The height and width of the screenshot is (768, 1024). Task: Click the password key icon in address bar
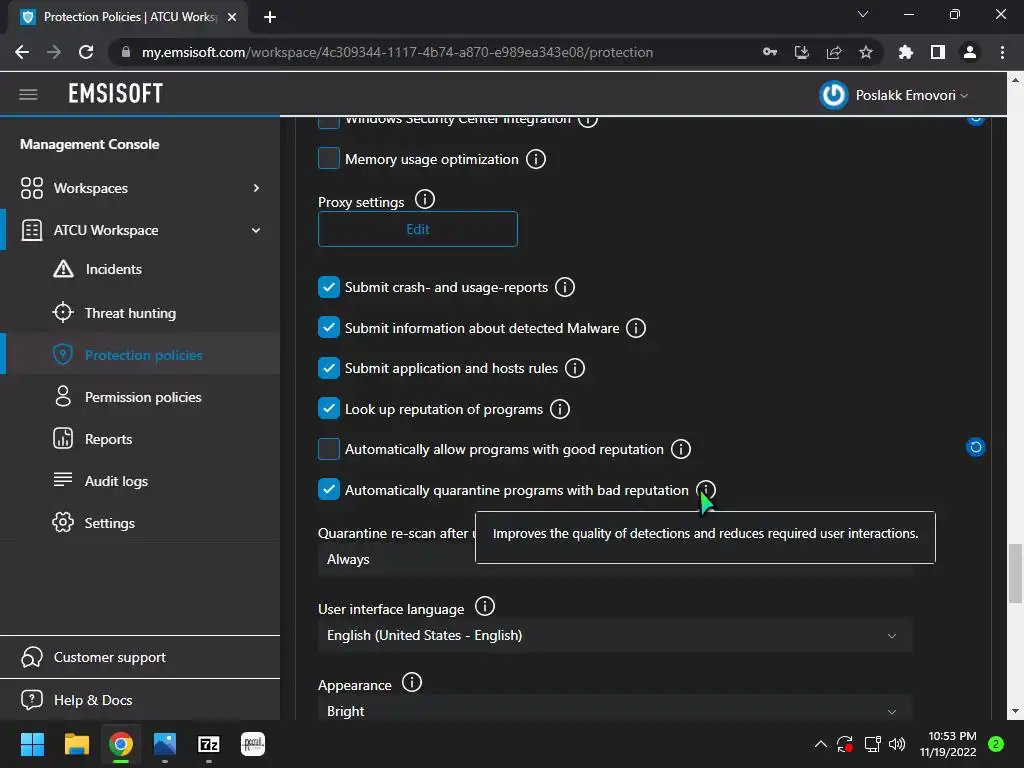click(770, 52)
